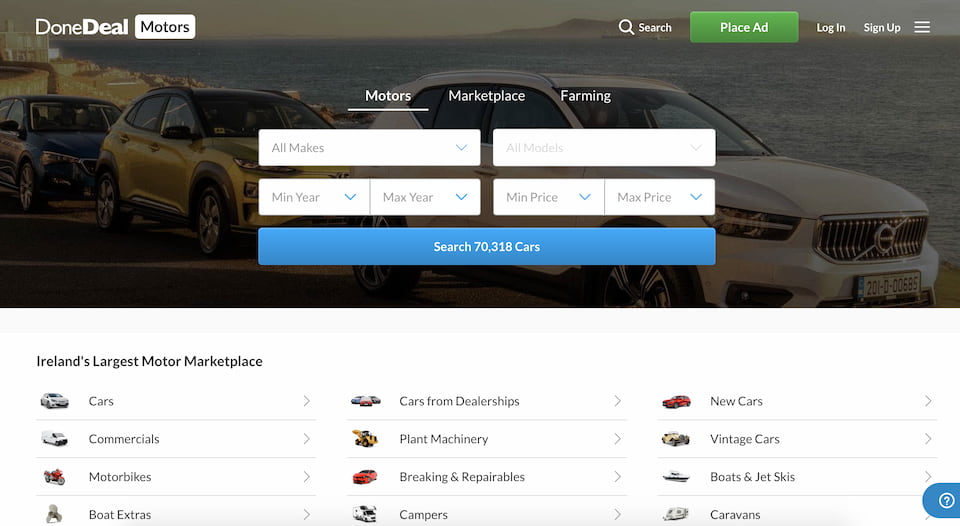Click the Commercials white van icon
The width and height of the screenshot is (960, 526).
pyautogui.click(x=54, y=439)
